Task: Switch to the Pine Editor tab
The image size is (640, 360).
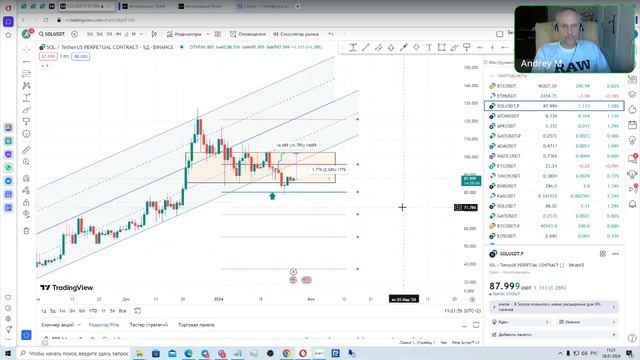Action: click(104, 325)
